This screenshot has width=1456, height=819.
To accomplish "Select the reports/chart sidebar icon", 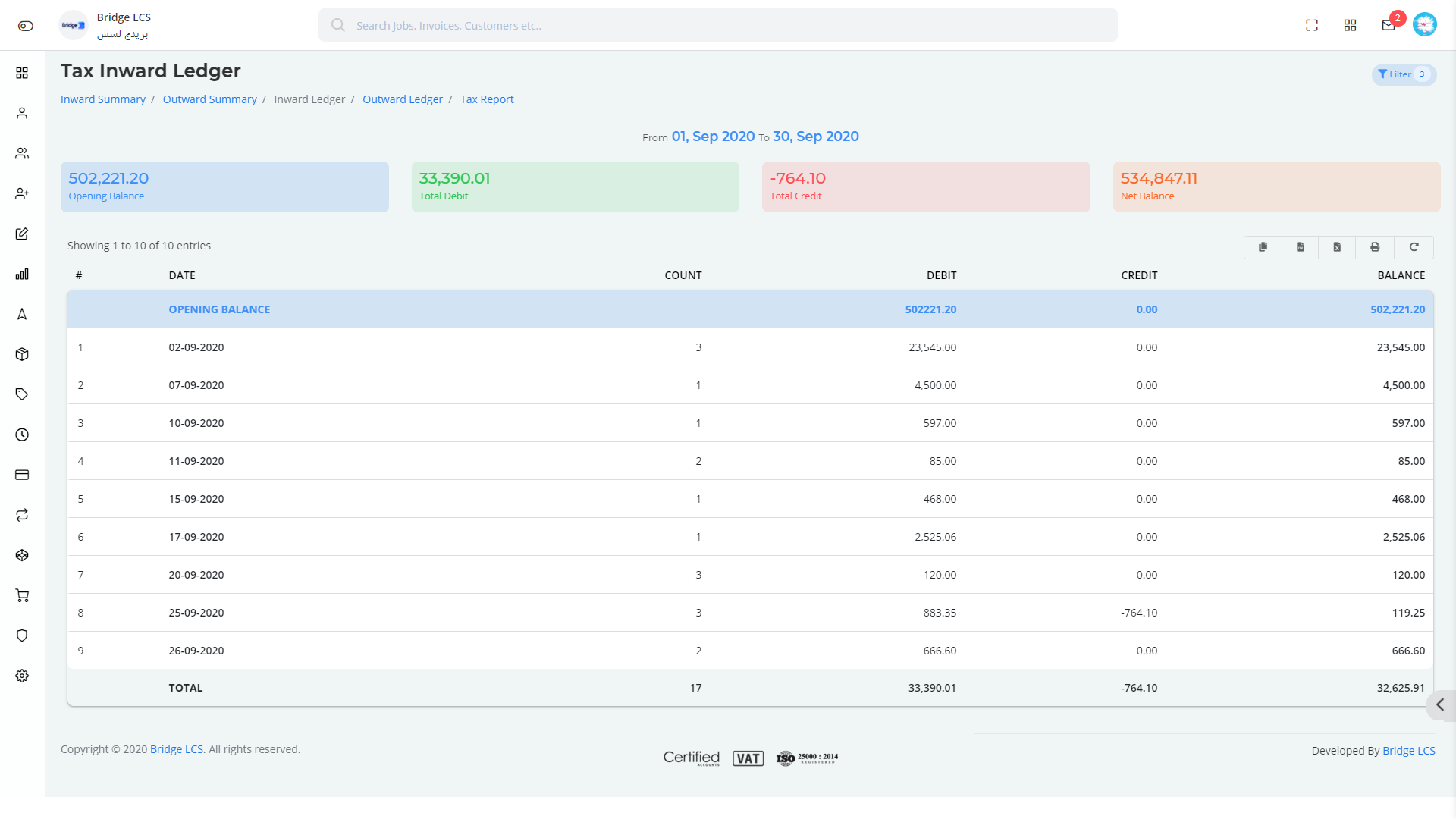I will coord(22,274).
